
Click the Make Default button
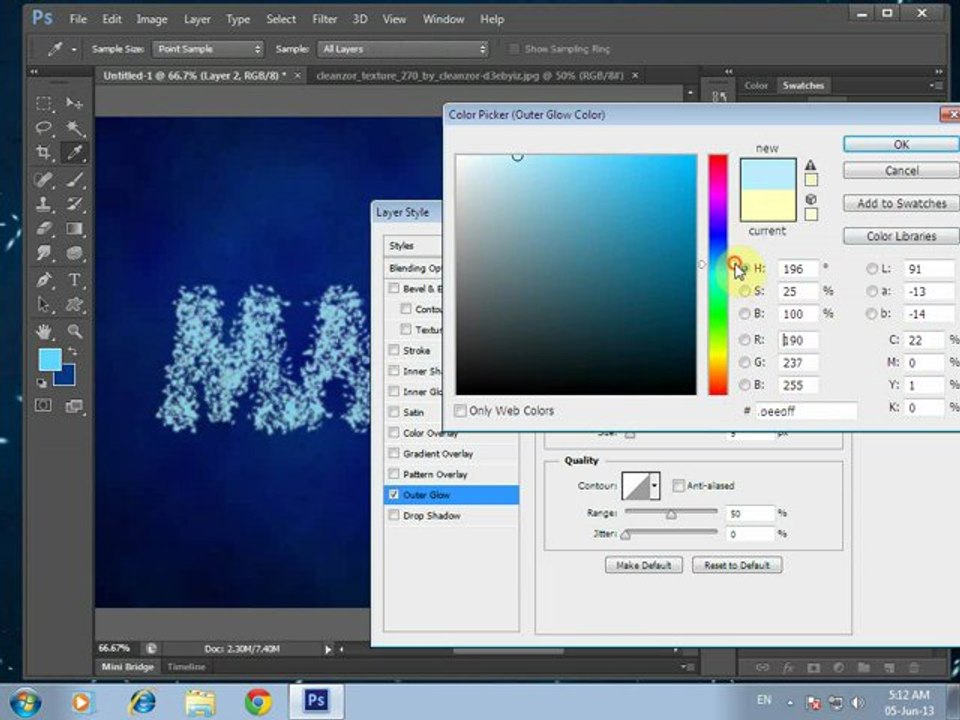click(643, 565)
